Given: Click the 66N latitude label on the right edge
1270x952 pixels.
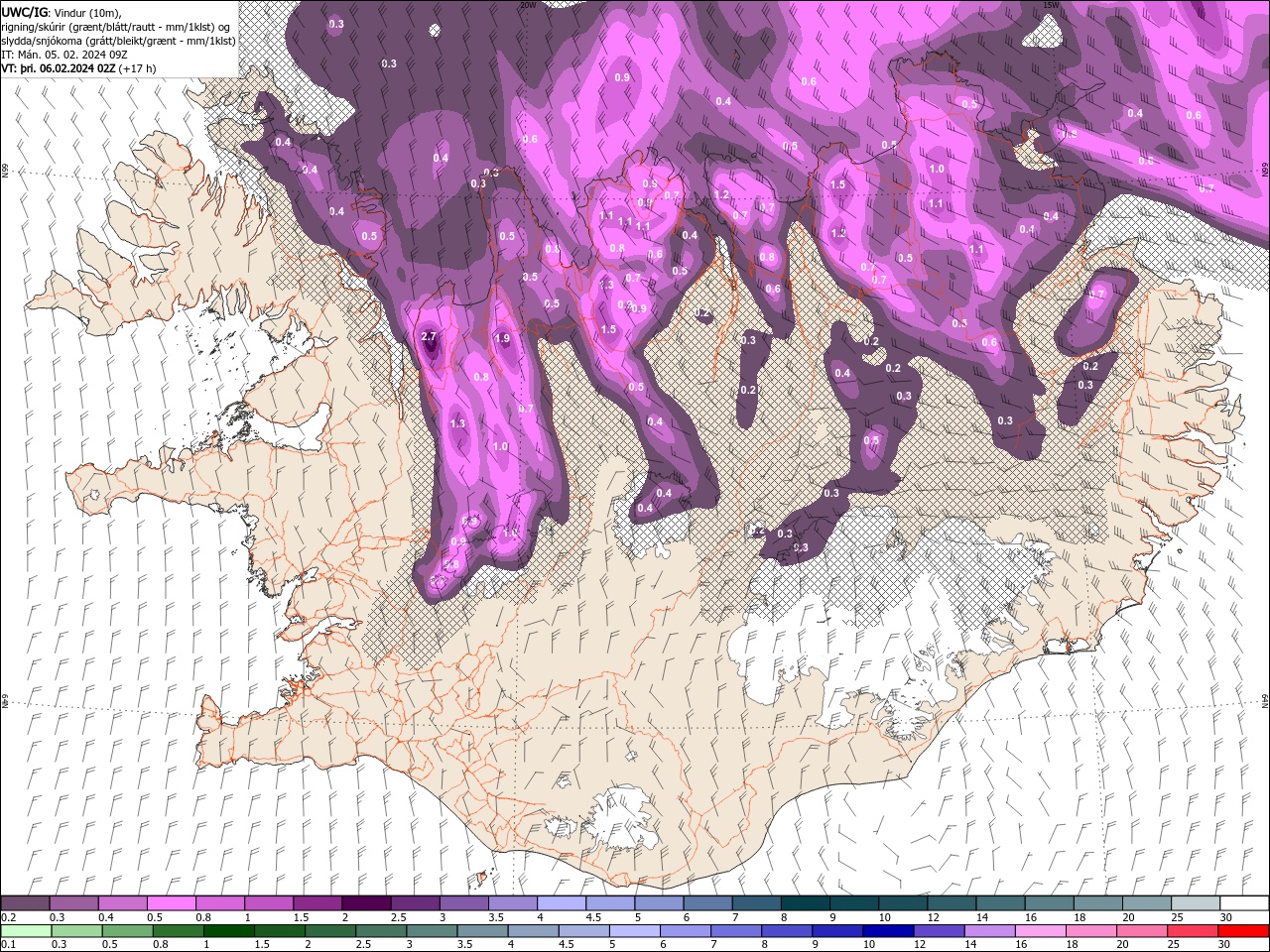Looking at the screenshot, I should pos(1265,172).
